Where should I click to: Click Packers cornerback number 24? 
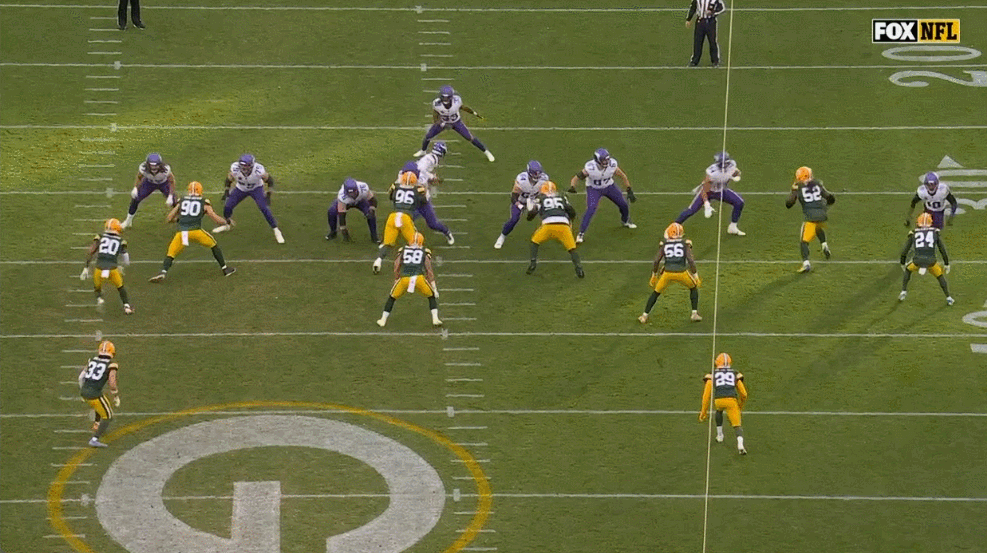tap(926, 259)
